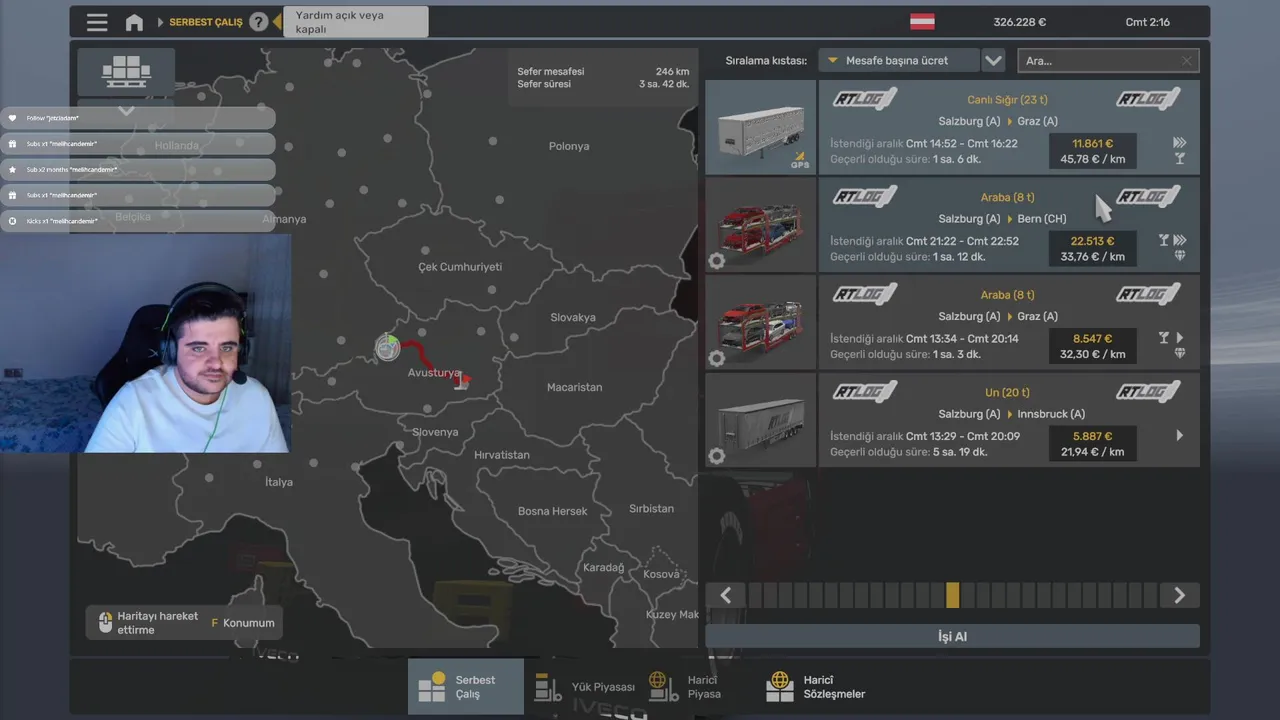Viewport: 1280px width, 720px height.
Task: Click the single-arrow urgency icon in the Un row
Action: click(x=1180, y=435)
